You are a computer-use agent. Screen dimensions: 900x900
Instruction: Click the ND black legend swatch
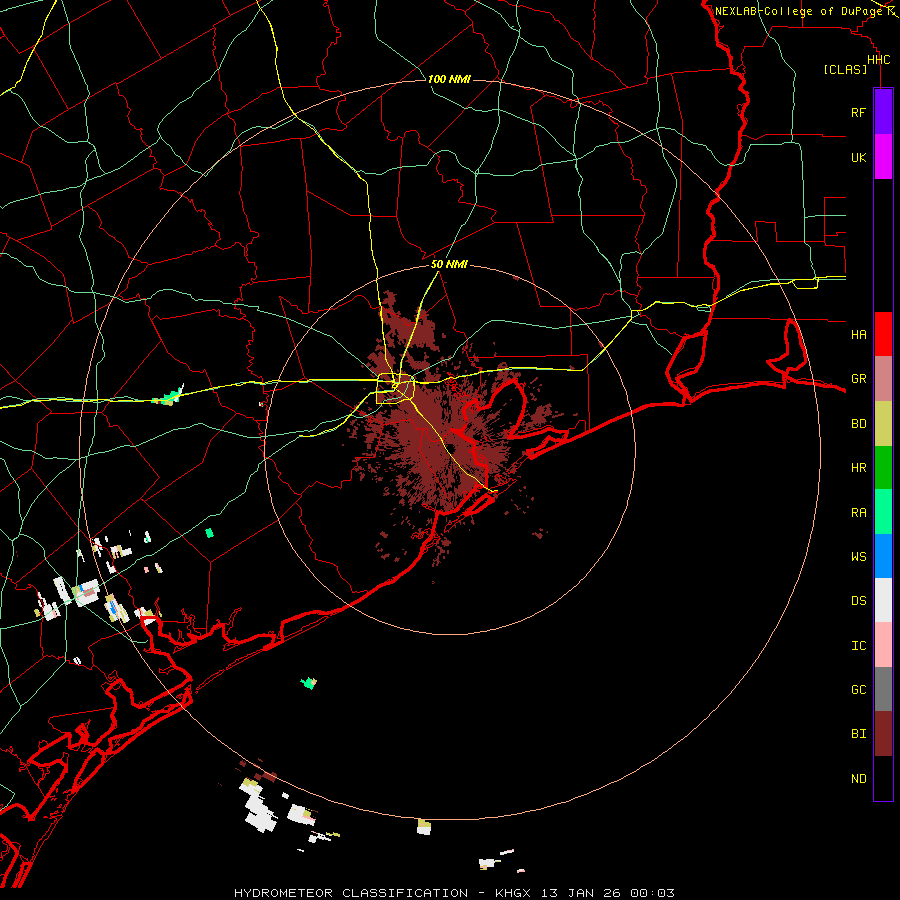pyautogui.click(x=883, y=778)
